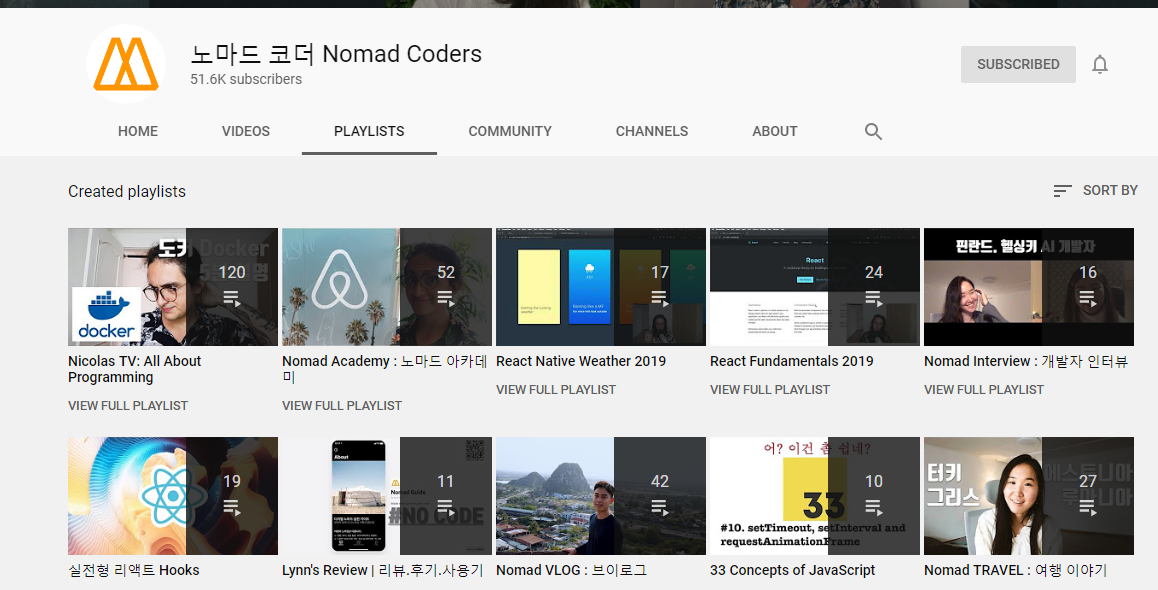Click the React atom Hooks thumbnail
Image resolution: width=1158 pixels, height=590 pixels.
click(173, 495)
